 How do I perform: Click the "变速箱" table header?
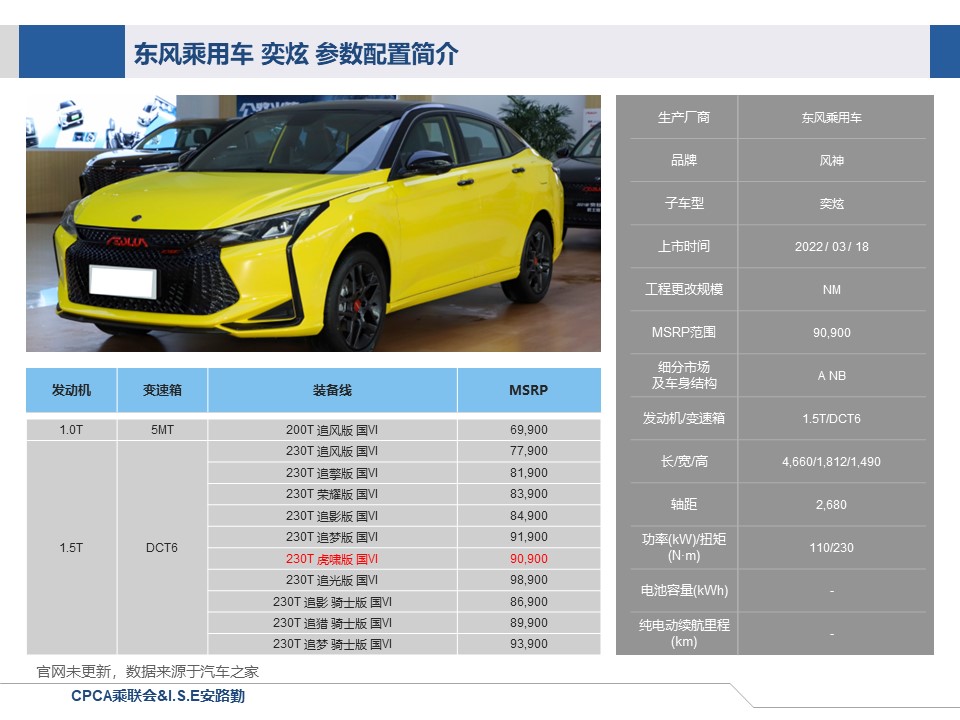pyautogui.click(x=162, y=390)
